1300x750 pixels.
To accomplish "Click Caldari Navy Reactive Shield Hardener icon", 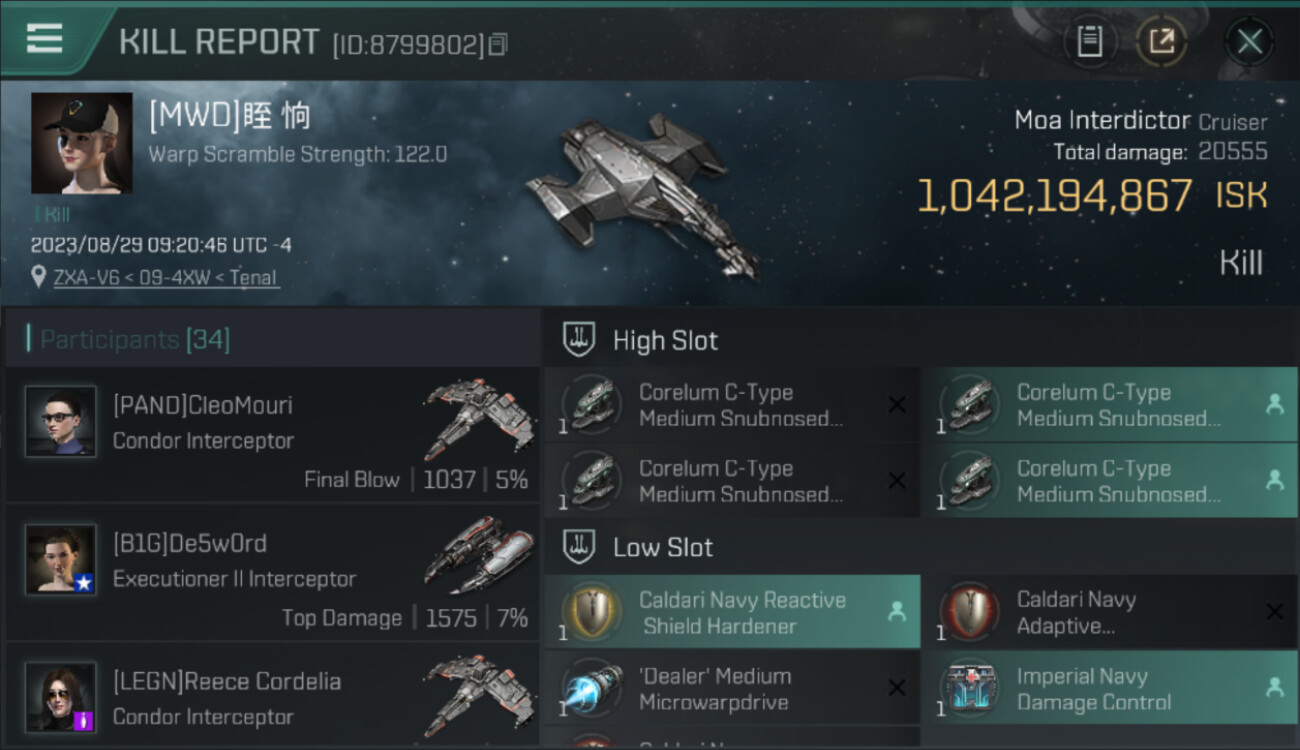I will [x=592, y=612].
